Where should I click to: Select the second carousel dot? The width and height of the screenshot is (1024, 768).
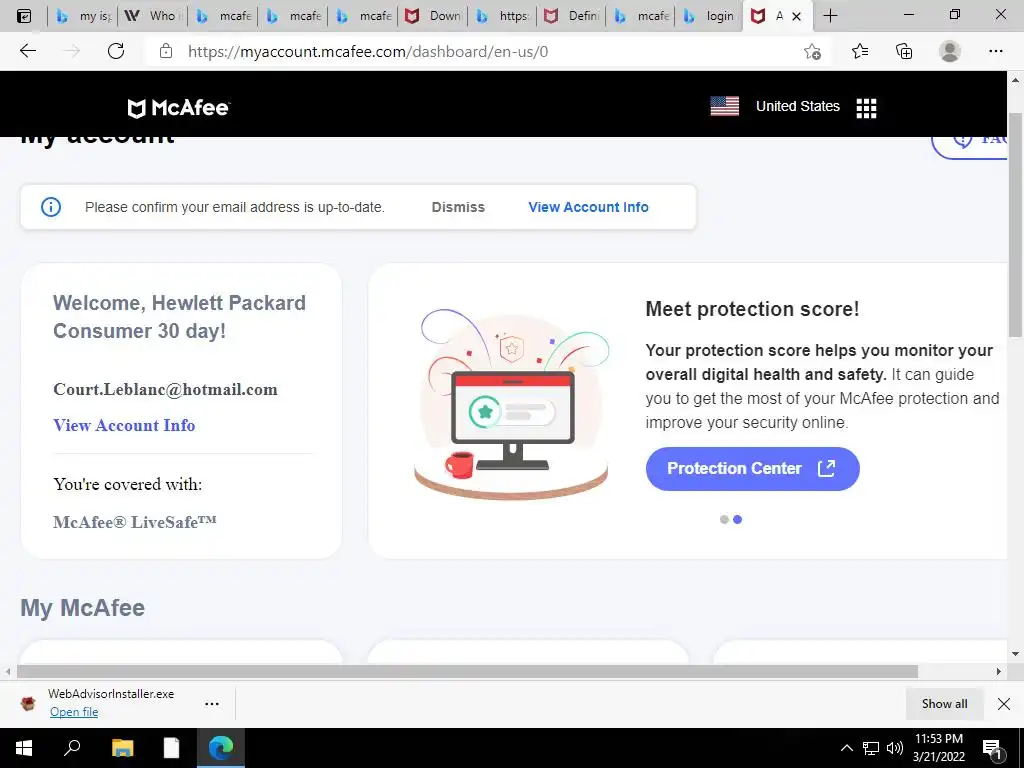[737, 519]
